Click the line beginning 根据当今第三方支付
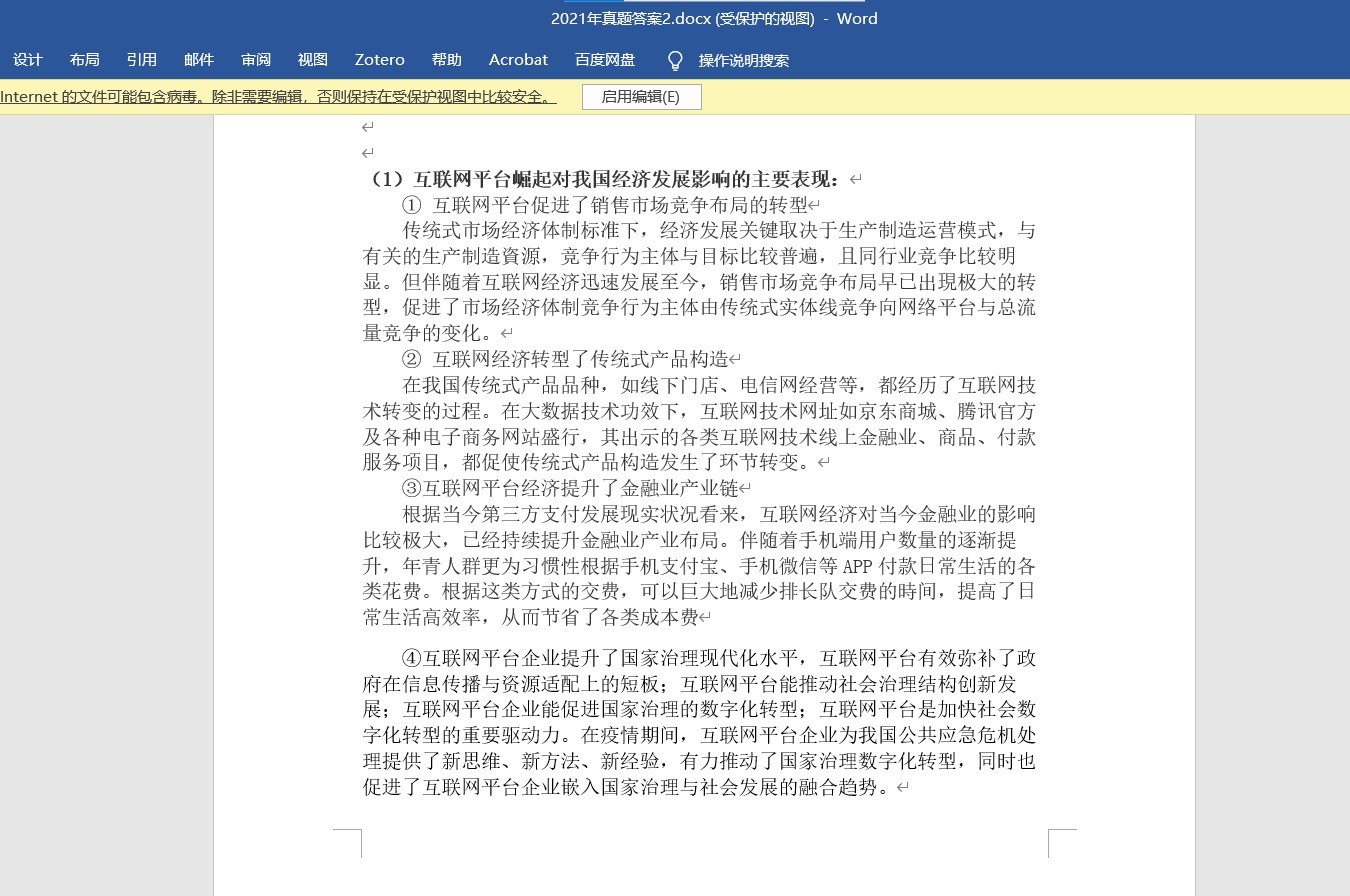1350x896 pixels. click(x=719, y=514)
